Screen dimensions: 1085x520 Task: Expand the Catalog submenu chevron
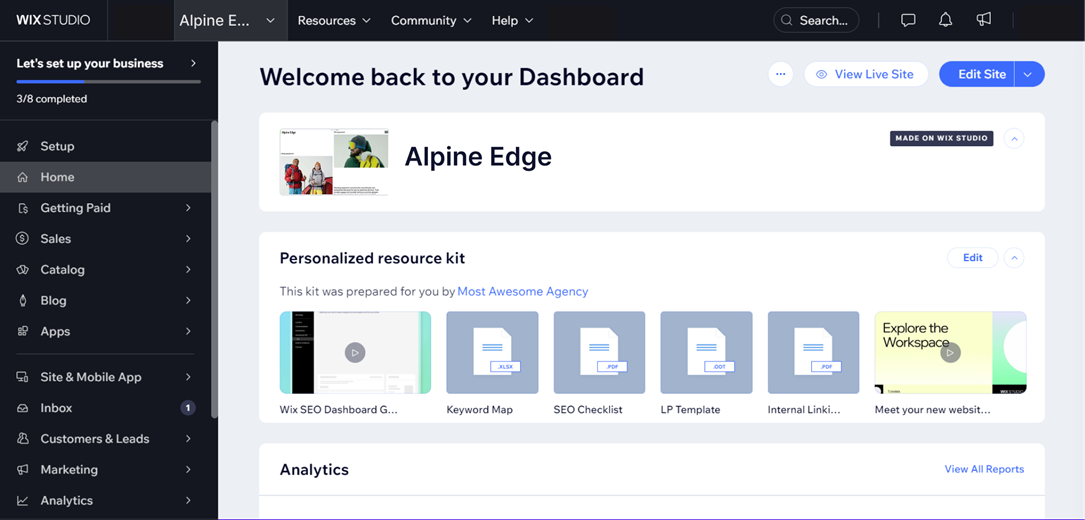(188, 269)
